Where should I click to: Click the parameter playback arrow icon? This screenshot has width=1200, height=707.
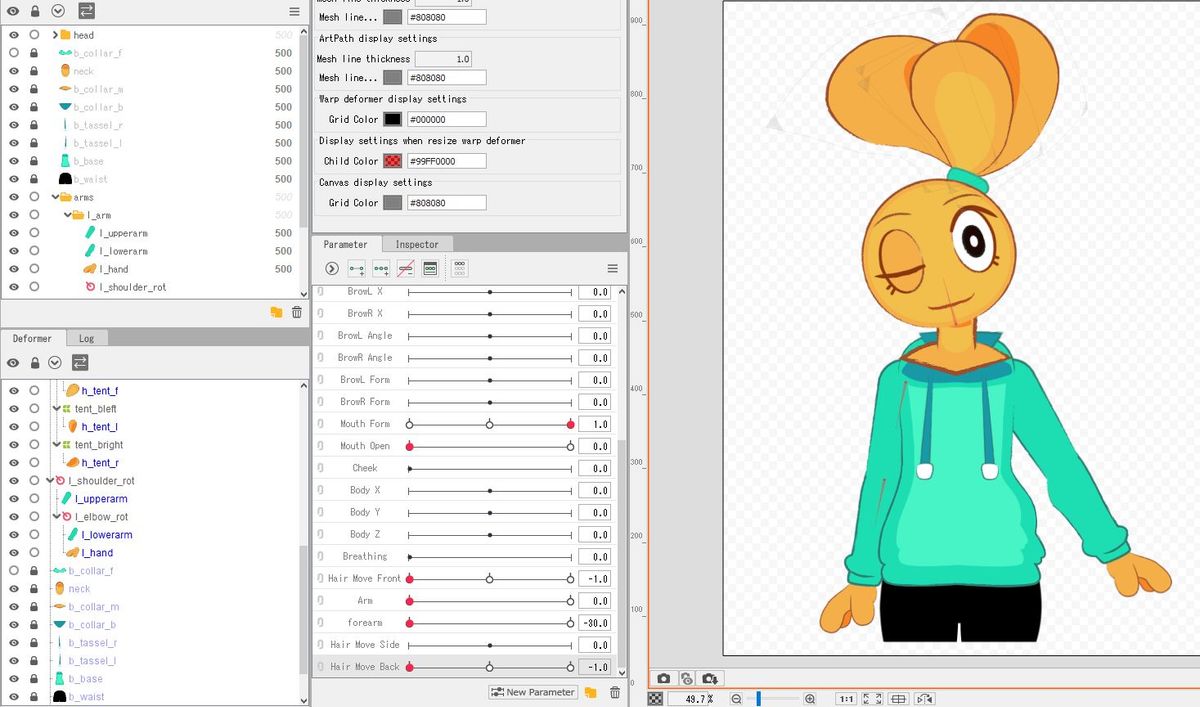[x=332, y=268]
